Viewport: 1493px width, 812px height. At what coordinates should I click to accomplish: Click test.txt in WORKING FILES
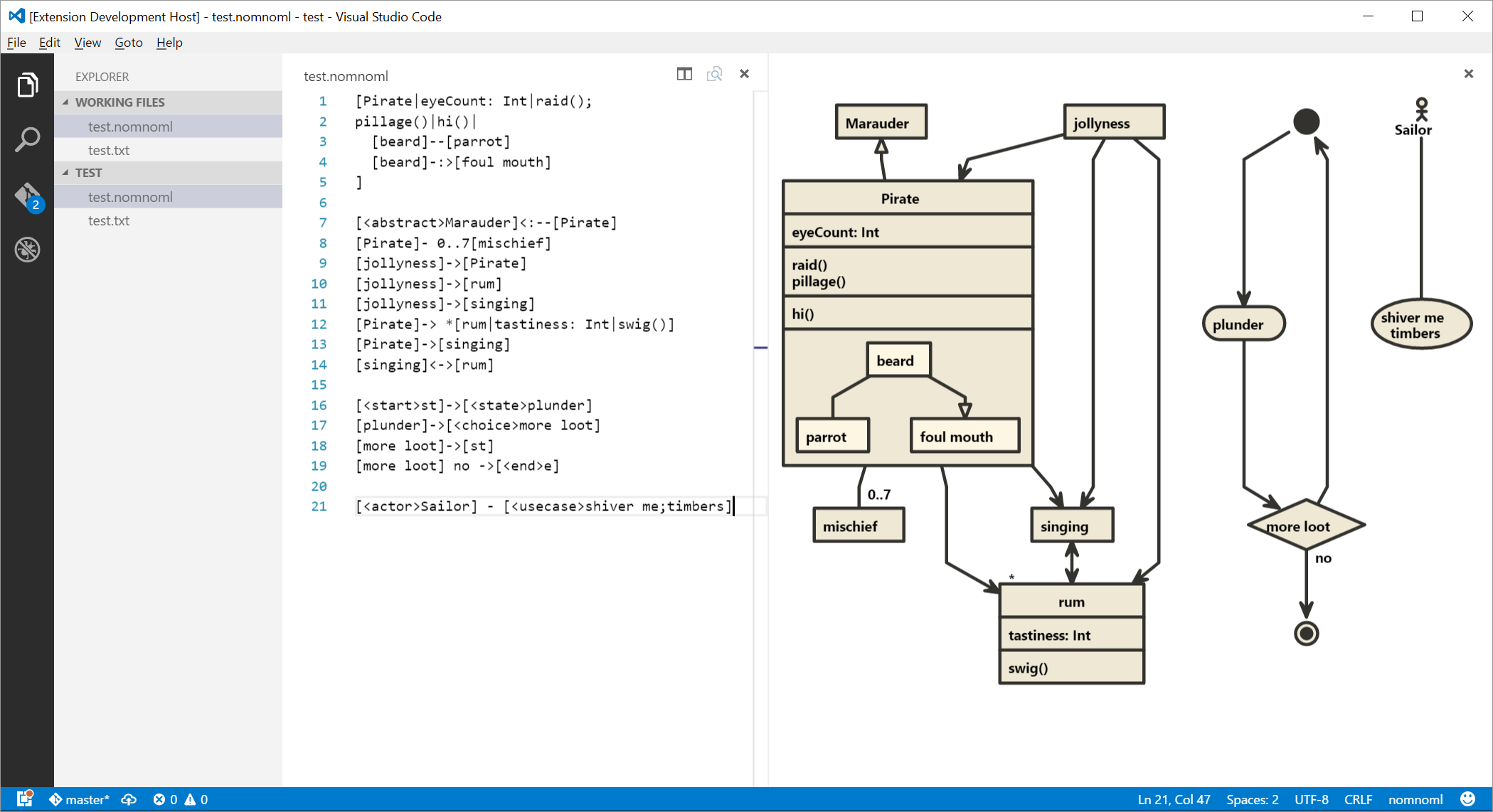point(110,149)
